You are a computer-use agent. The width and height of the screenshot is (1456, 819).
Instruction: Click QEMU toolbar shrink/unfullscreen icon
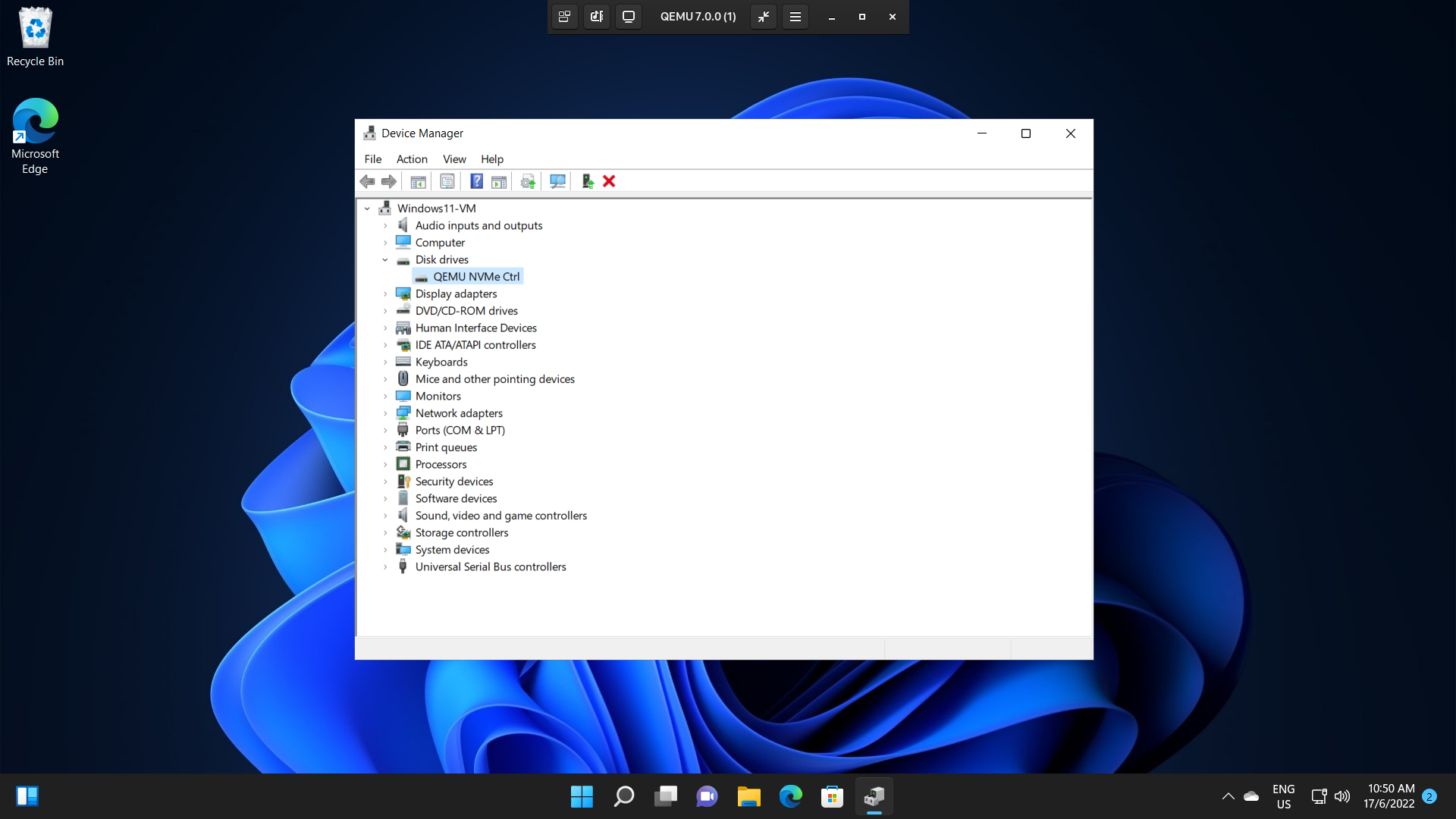pos(764,17)
